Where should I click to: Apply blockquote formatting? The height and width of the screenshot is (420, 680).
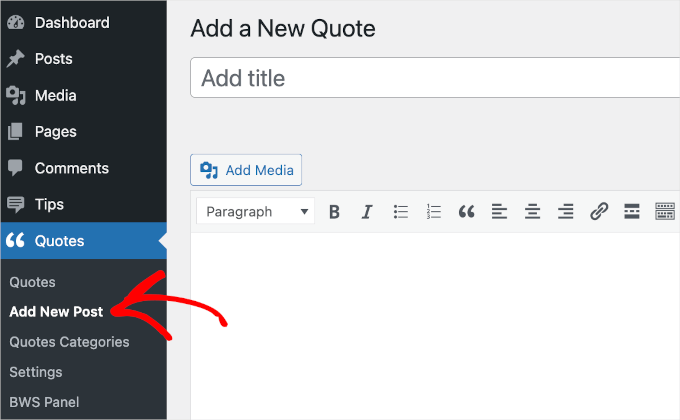466,211
